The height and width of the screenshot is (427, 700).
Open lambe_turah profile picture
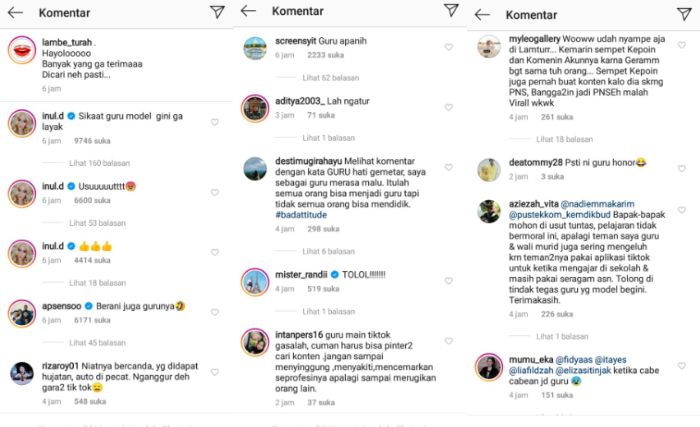(23, 50)
